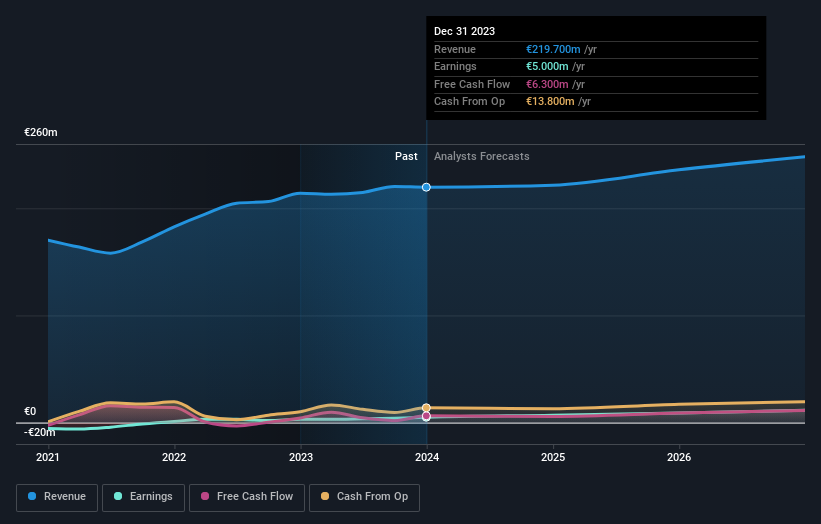The width and height of the screenshot is (821, 524).
Task: Click the €0 y-axis label
Action: click(30, 411)
